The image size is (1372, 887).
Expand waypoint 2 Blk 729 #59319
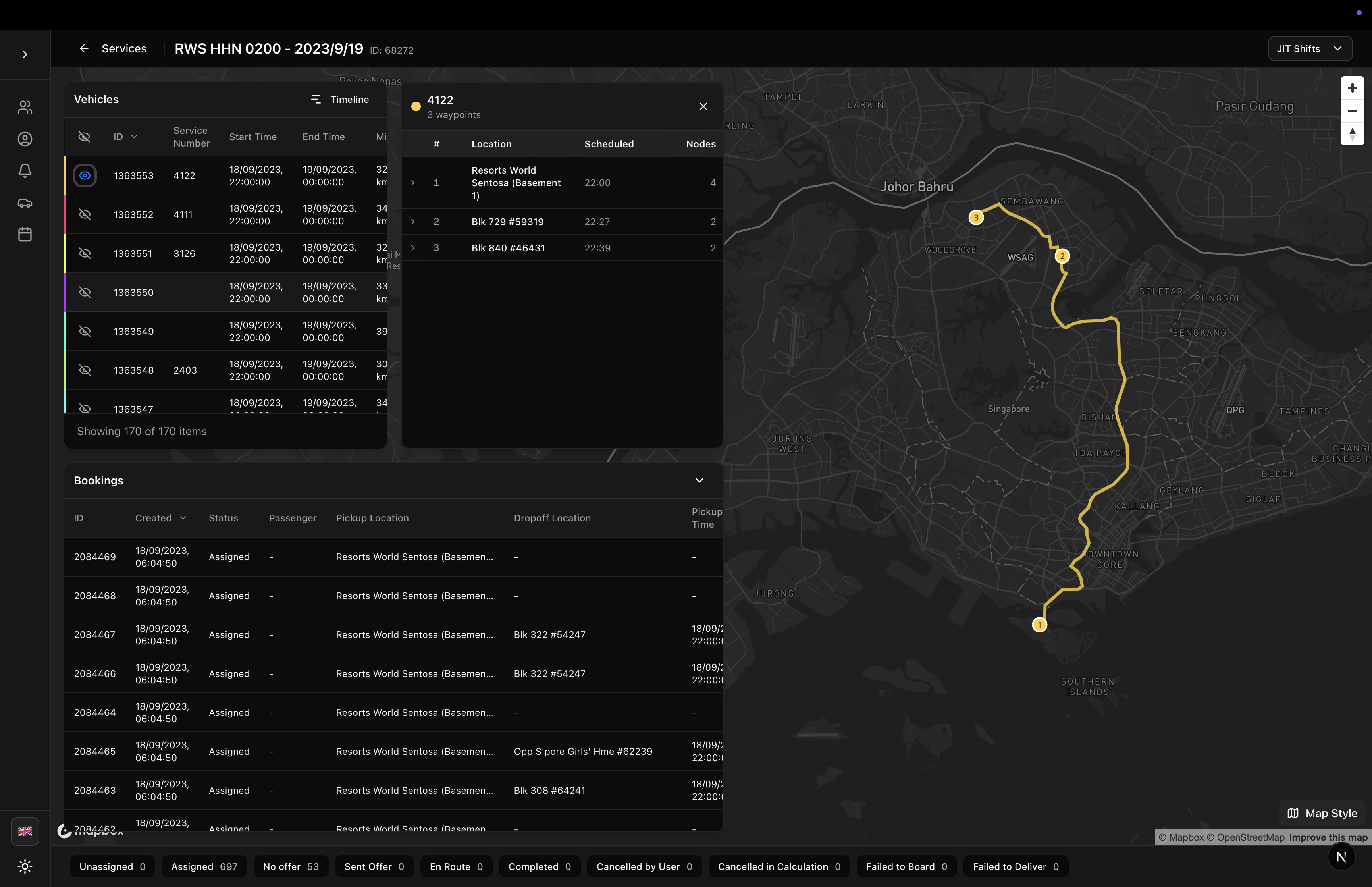tap(413, 222)
